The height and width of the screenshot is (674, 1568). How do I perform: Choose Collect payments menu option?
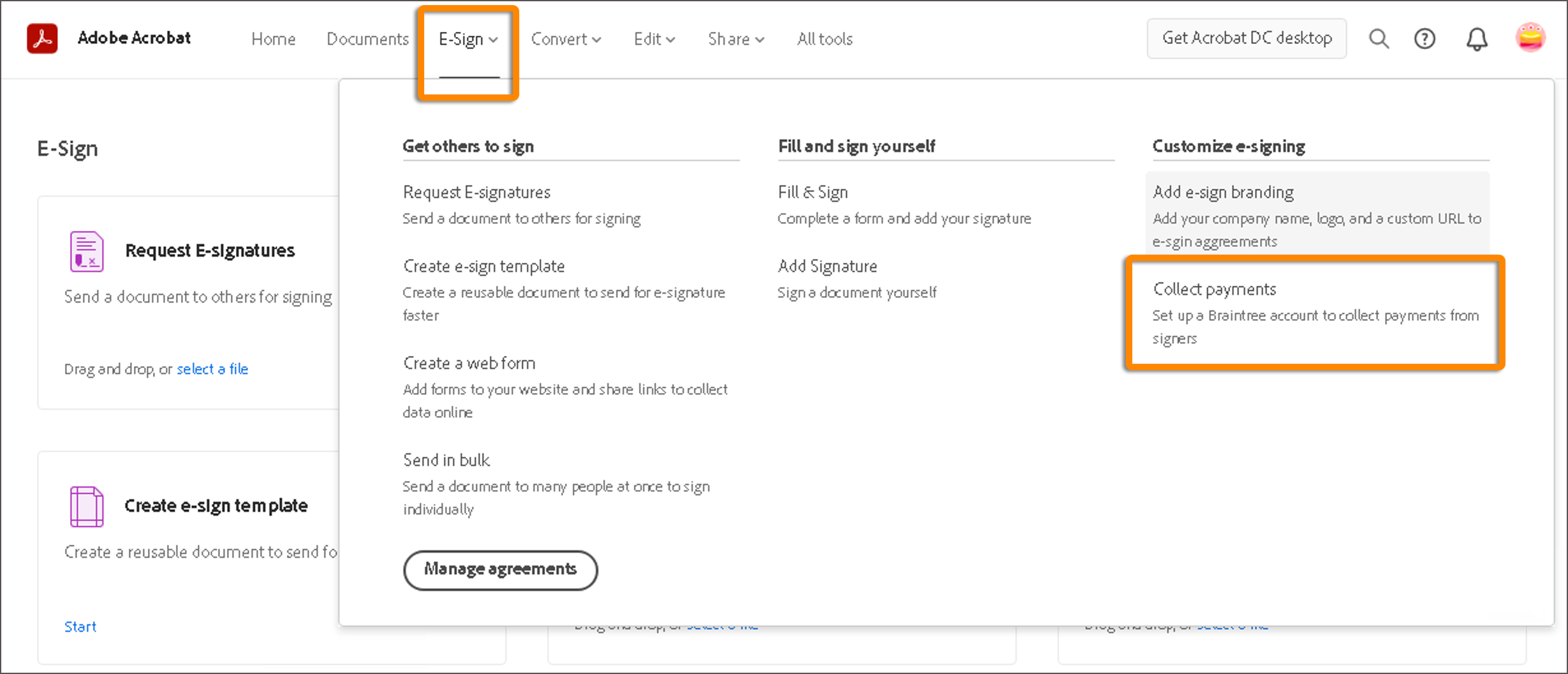point(1215,289)
